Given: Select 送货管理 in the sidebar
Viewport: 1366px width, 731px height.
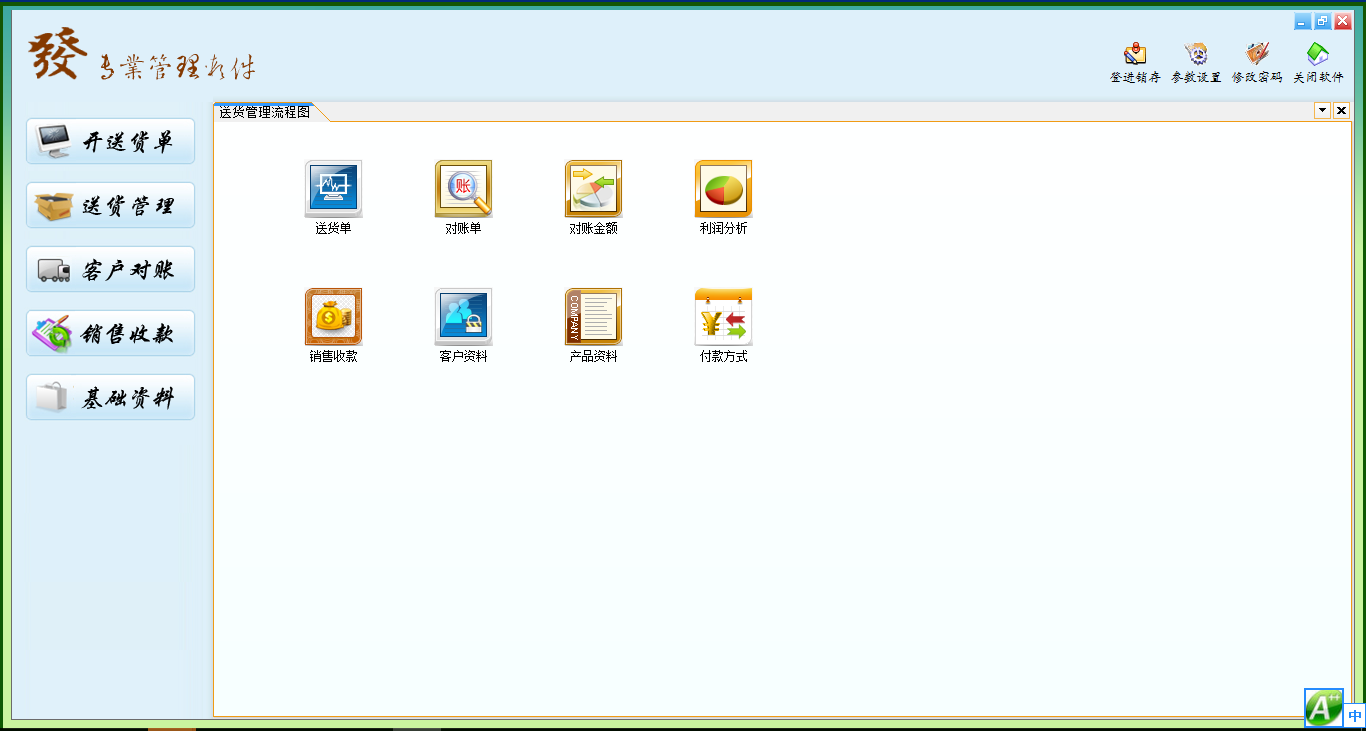Looking at the screenshot, I should click(x=110, y=206).
